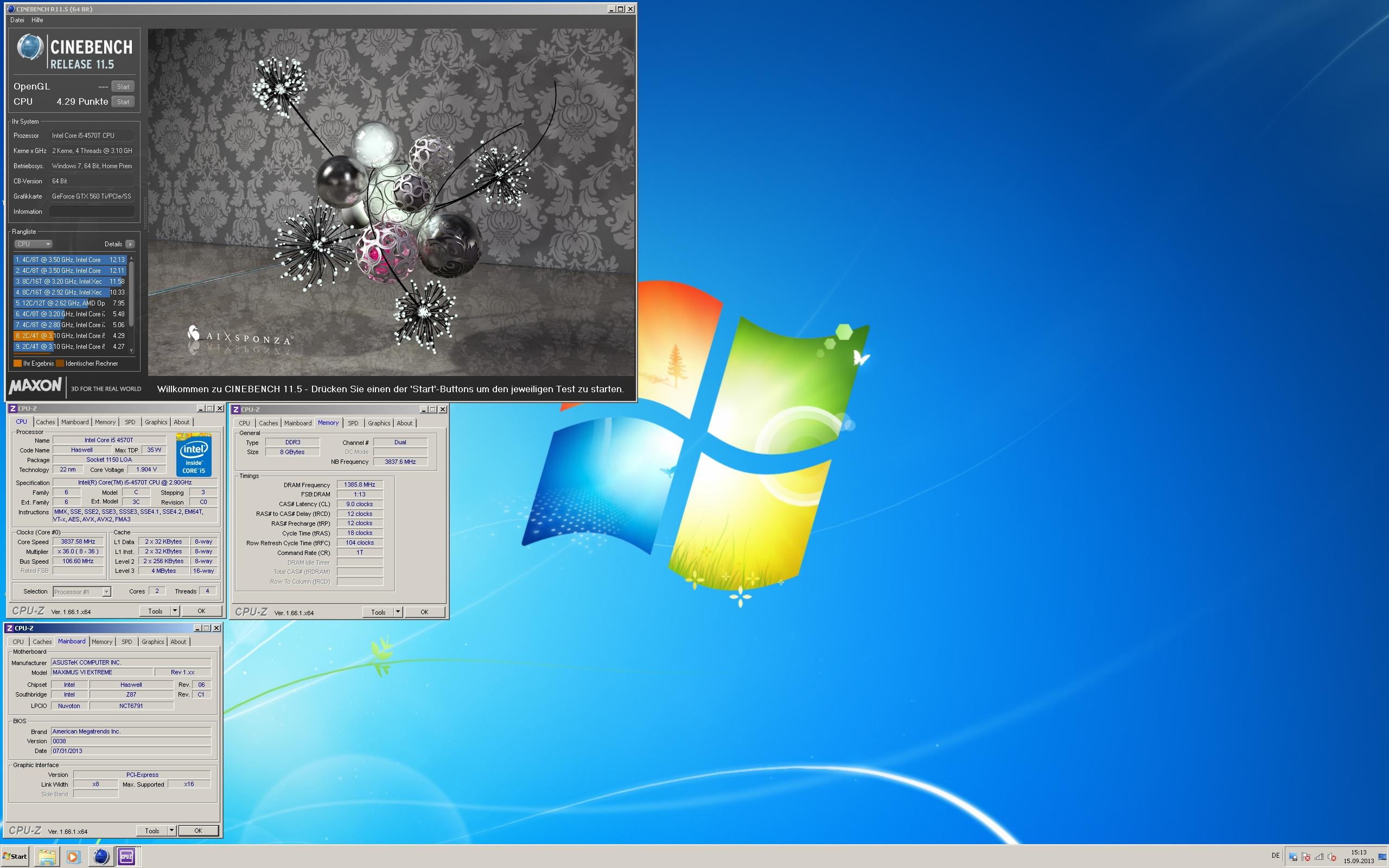Start the OpenGL benchmark
Viewport: 1389px width, 868px height.
point(123,87)
